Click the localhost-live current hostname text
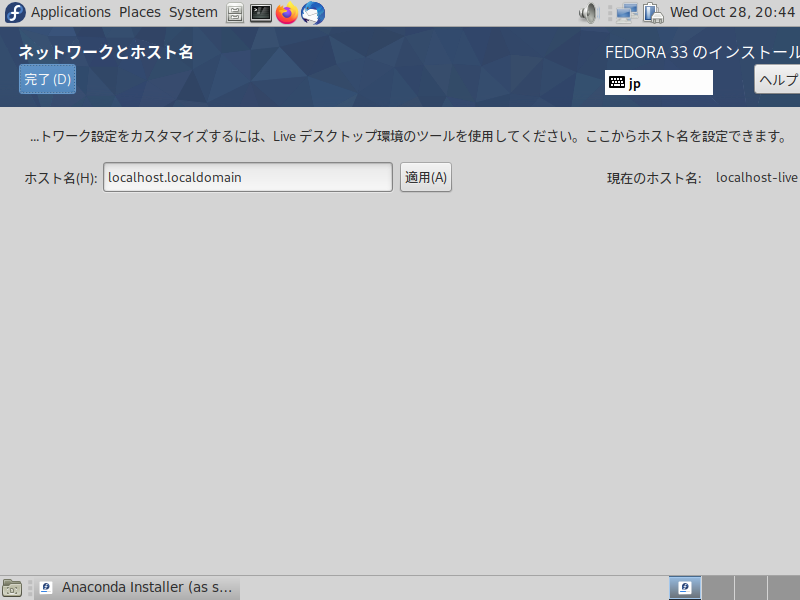This screenshot has height=600, width=800. click(757, 178)
